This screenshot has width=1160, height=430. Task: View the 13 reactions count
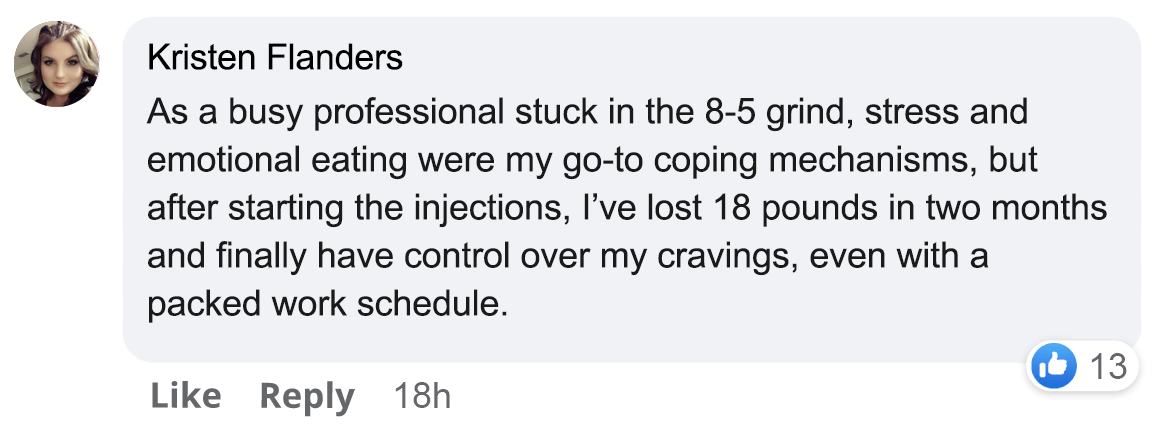tap(1109, 366)
